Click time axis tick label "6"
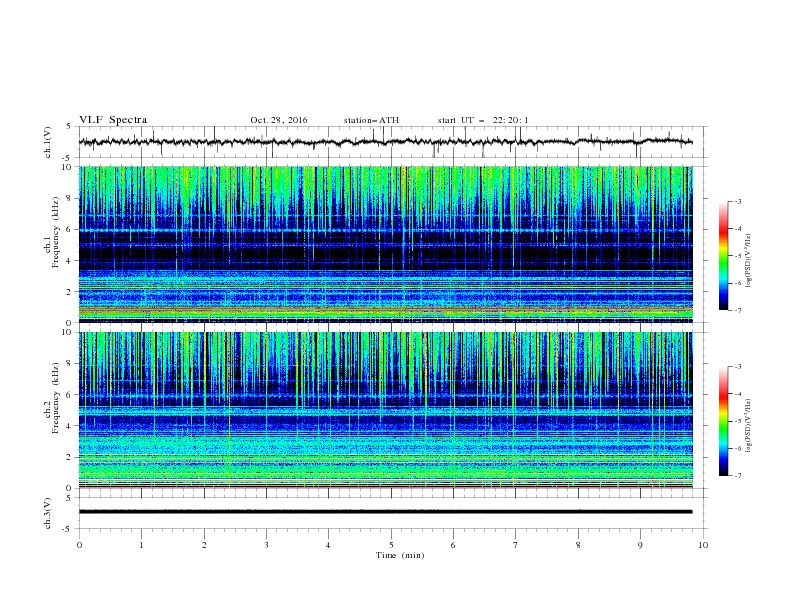 [453, 545]
